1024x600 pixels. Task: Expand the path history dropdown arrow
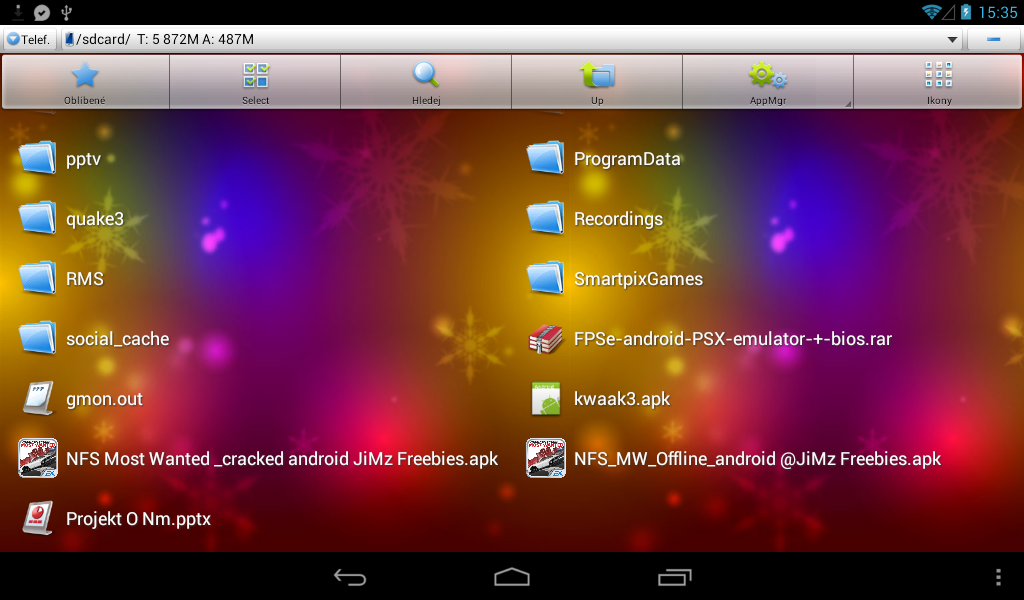tap(953, 40)
